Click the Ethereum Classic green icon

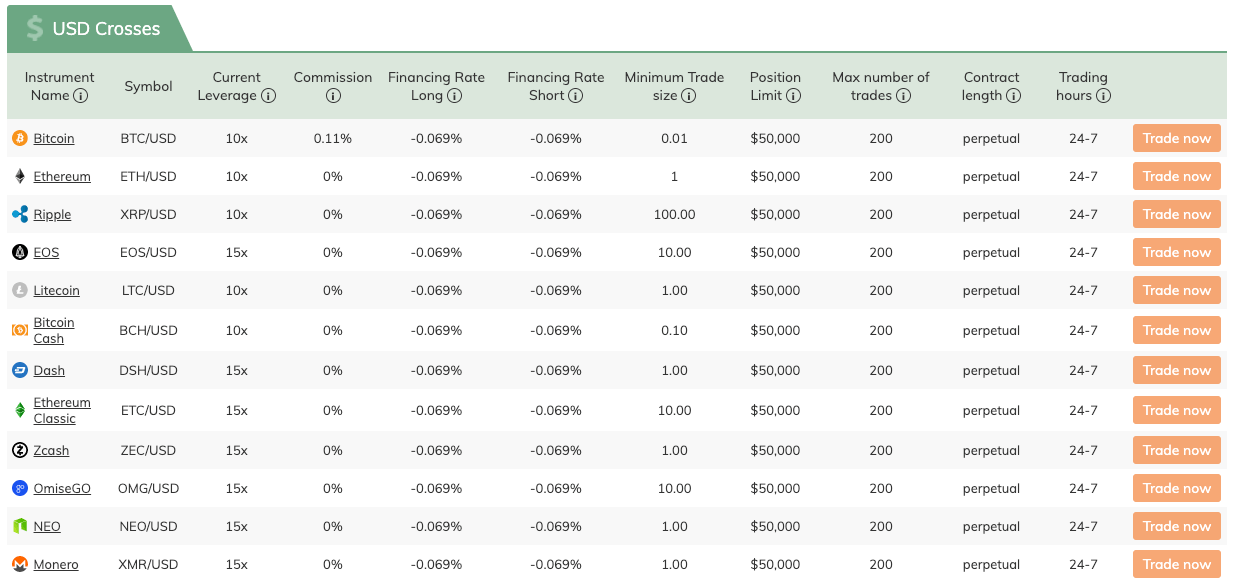pos(20,410)
